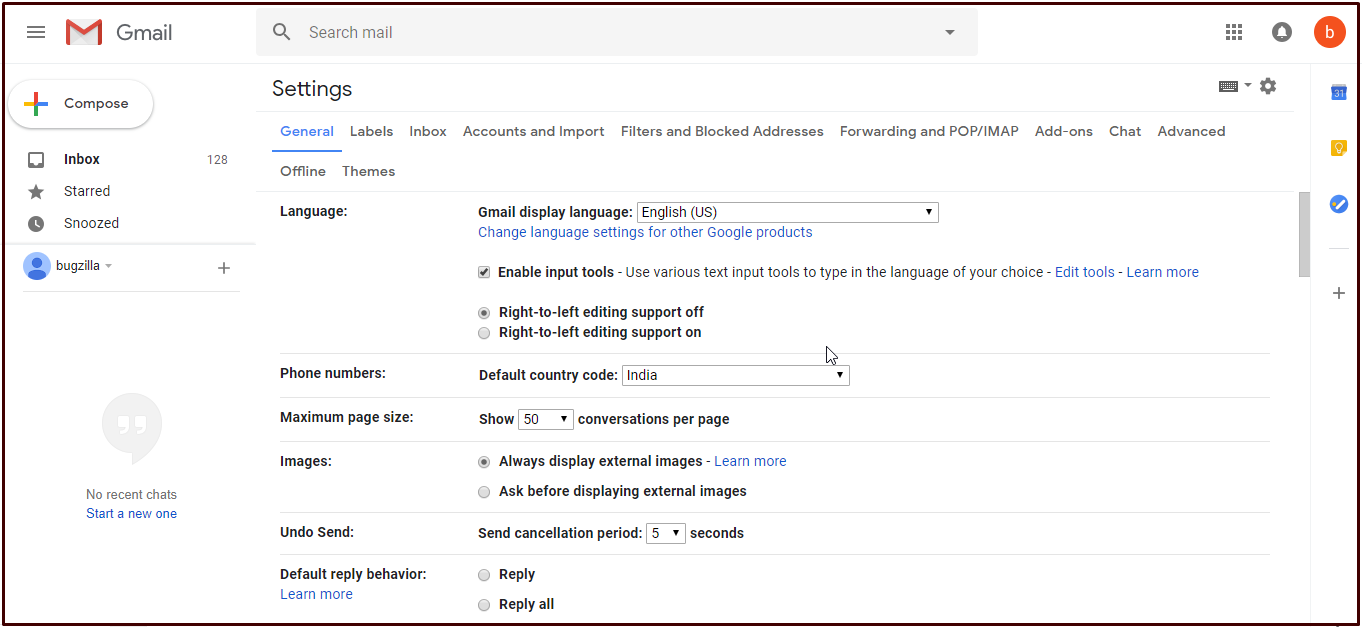Expand the Default country code dropdown
Viewport: 1362px width, 627px height.
(x=735, y=376)
